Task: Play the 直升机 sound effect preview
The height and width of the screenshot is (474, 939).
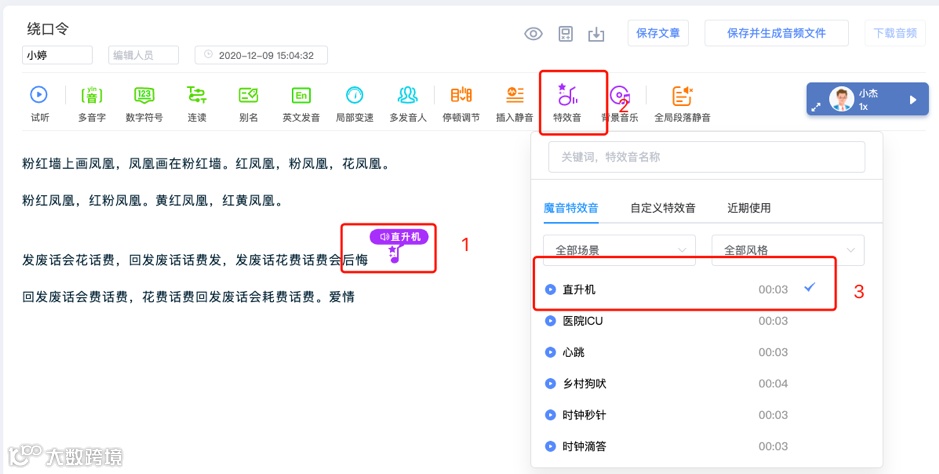Action: pos(550,290)
